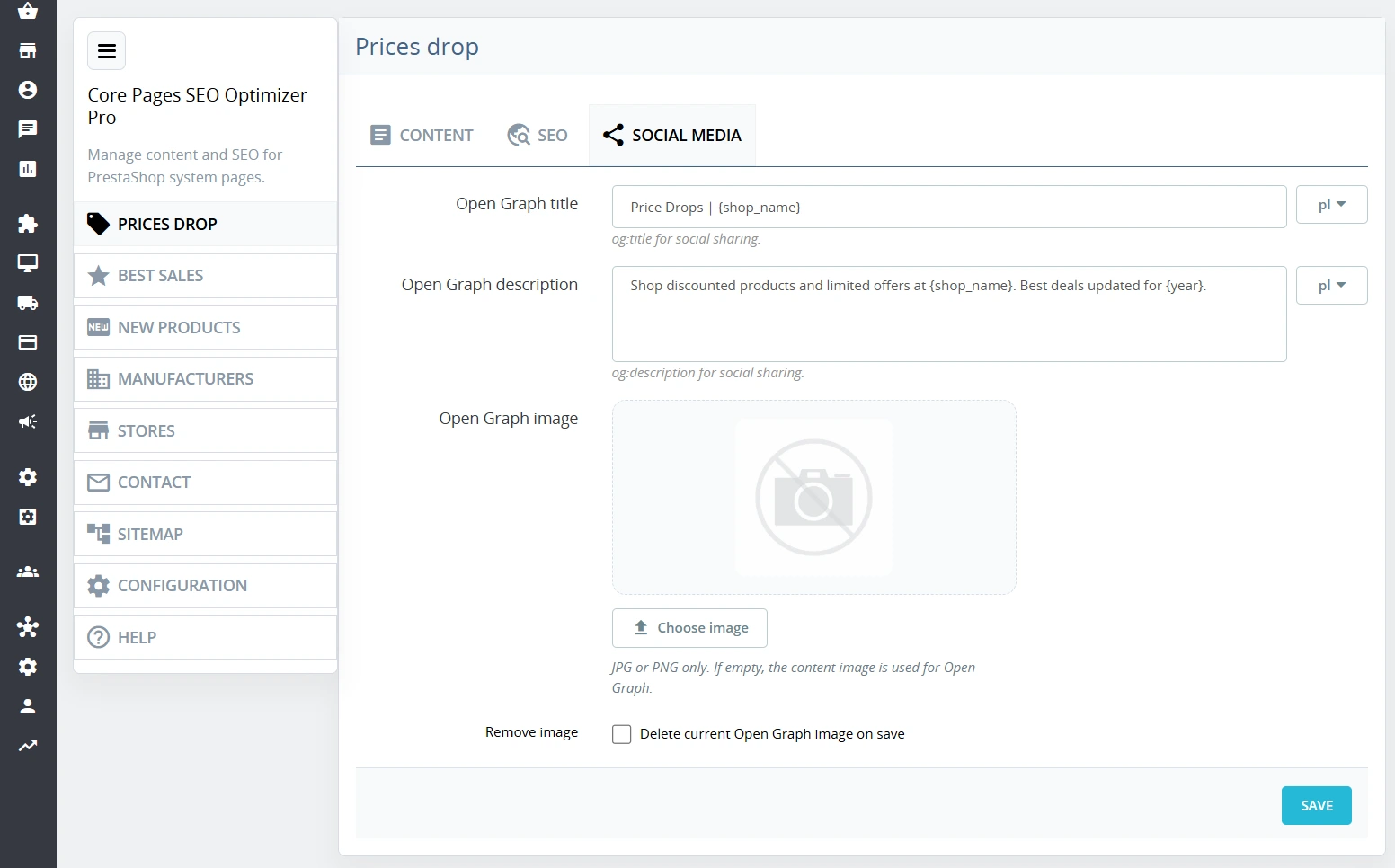The height and width of the screenshot is (868, 1395).
Task: Click the 'Core Pages SEO Optimizer Pro' title
Action: [197, 106]
